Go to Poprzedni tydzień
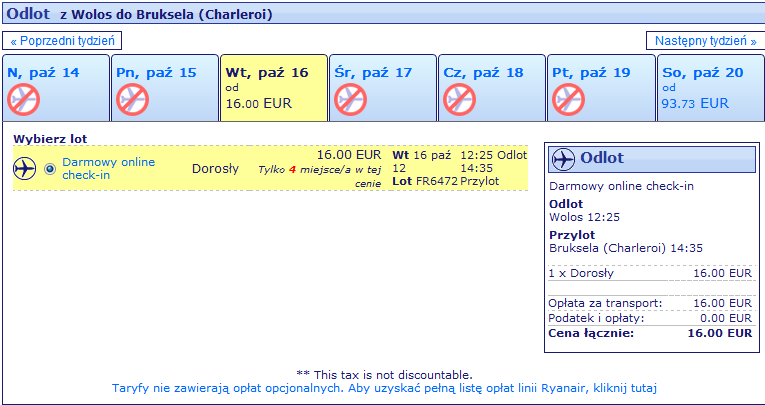Viewport: 765px width, 405px height. [62, 40]
